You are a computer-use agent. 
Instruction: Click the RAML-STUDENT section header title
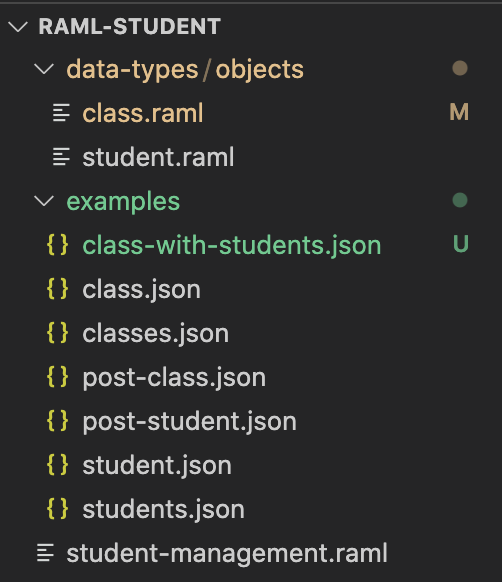(130, 26)
